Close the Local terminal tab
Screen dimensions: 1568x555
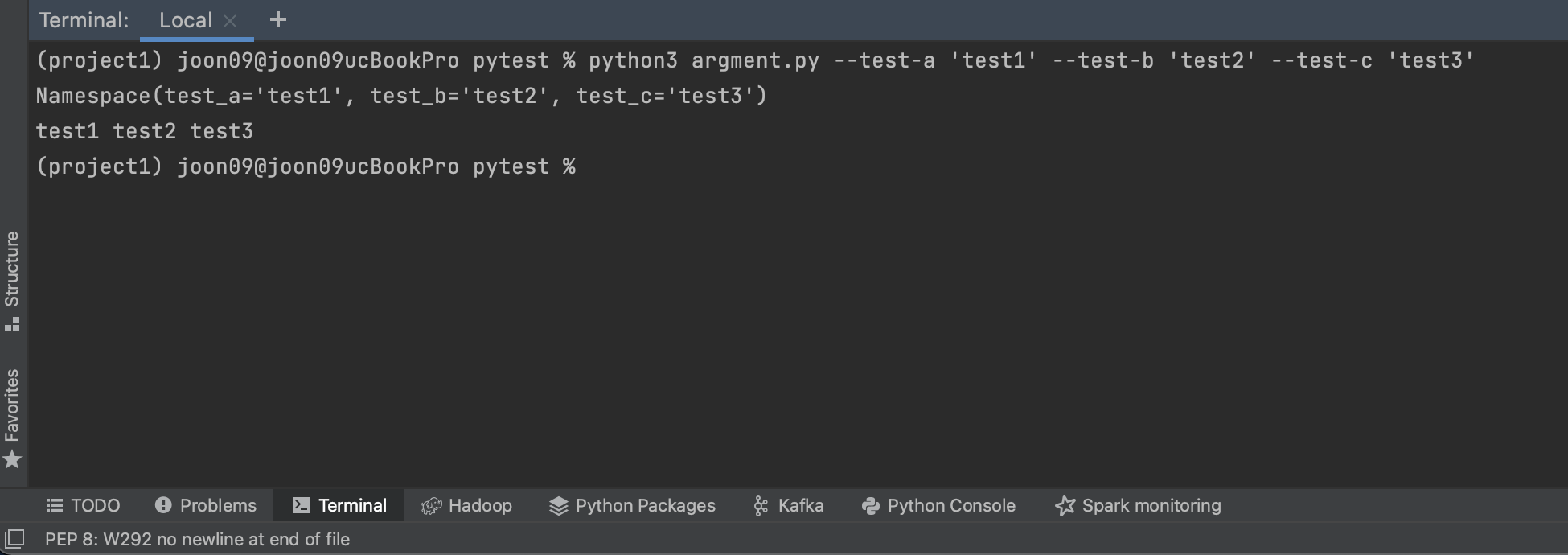230,21
